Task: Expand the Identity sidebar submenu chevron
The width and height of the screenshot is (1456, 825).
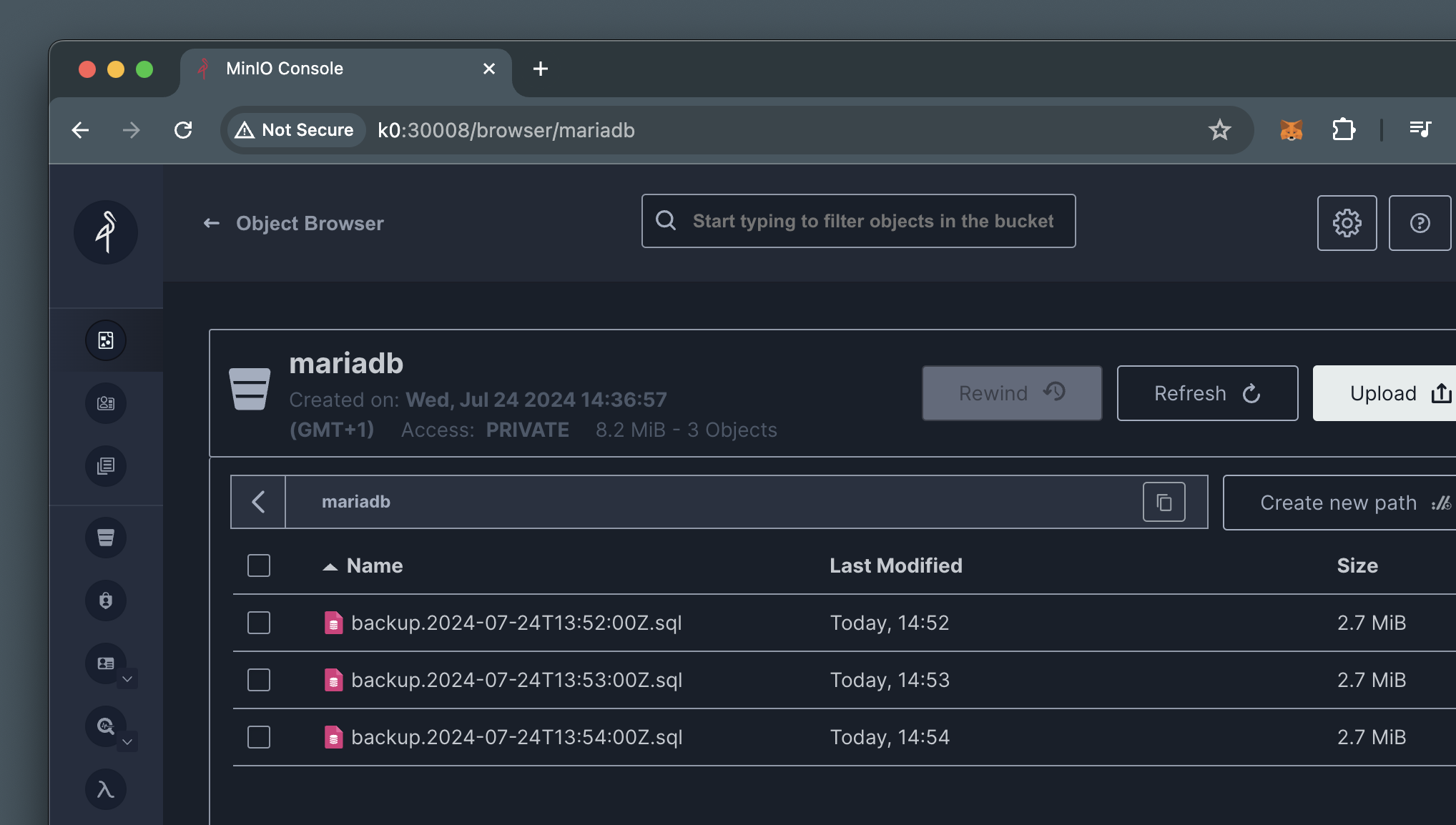Action: pos(127,678)
